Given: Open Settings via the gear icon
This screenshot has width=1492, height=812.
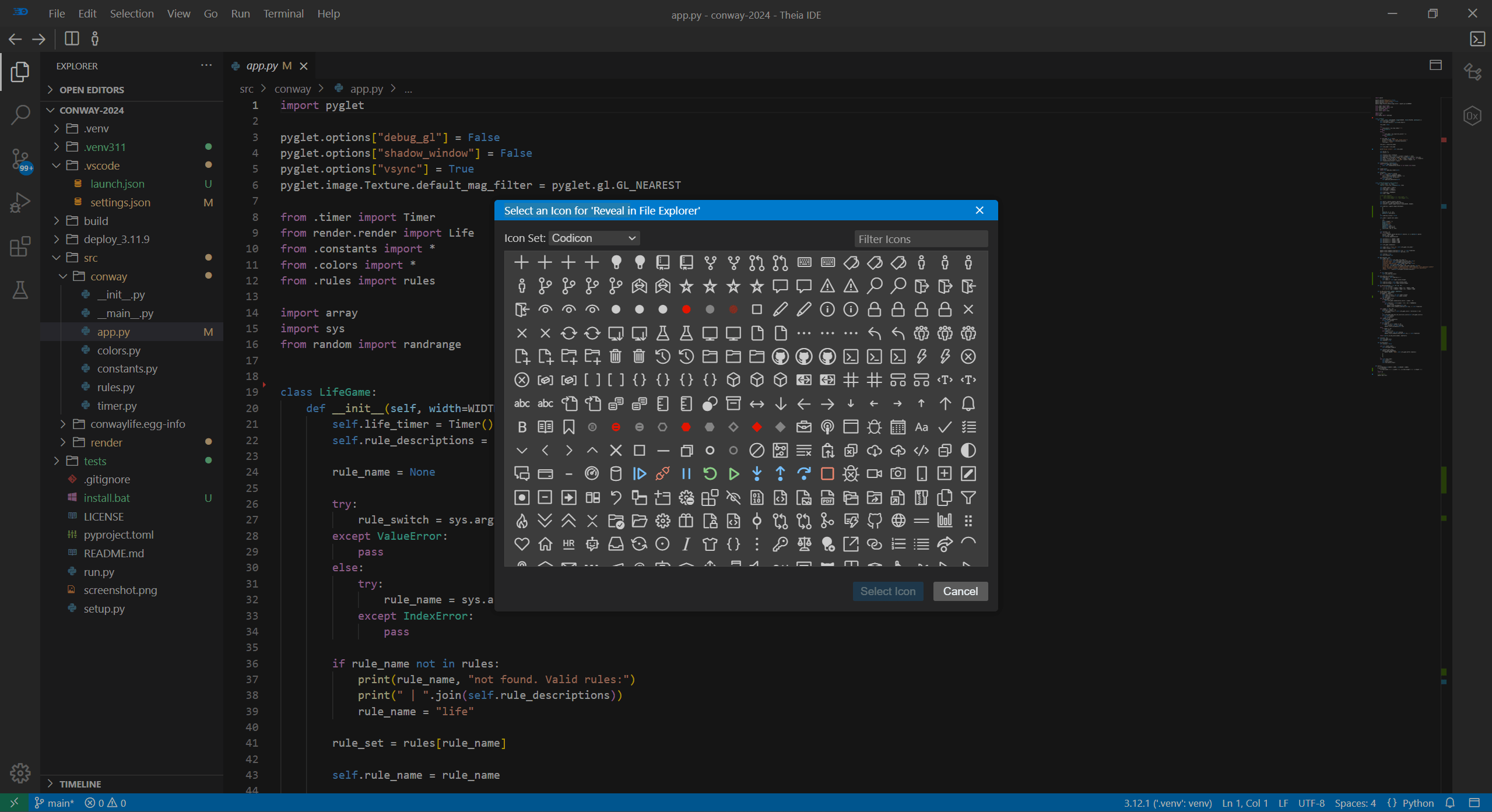Looking at the screenshot, I should (x=20, y=773).
